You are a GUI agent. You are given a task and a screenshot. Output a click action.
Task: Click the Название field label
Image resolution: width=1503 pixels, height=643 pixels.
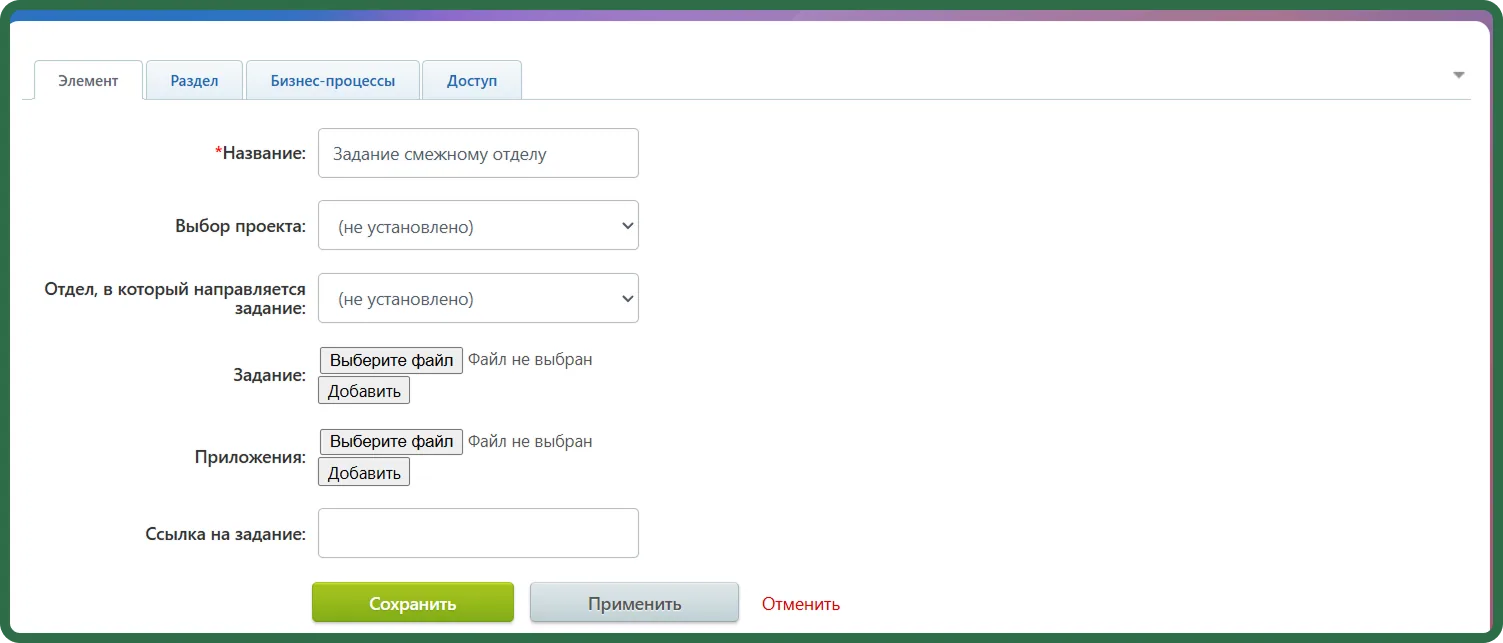pos(260,153)
